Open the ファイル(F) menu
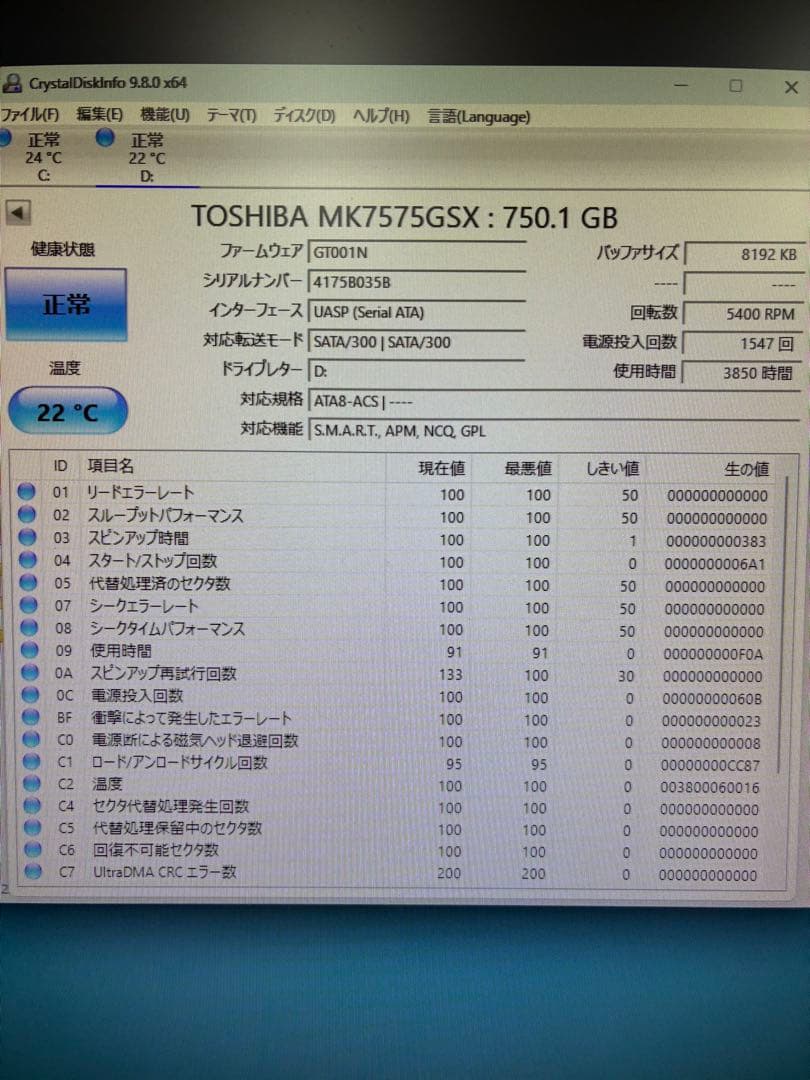This screenshot has height=1080, width=810. (30, 115)
